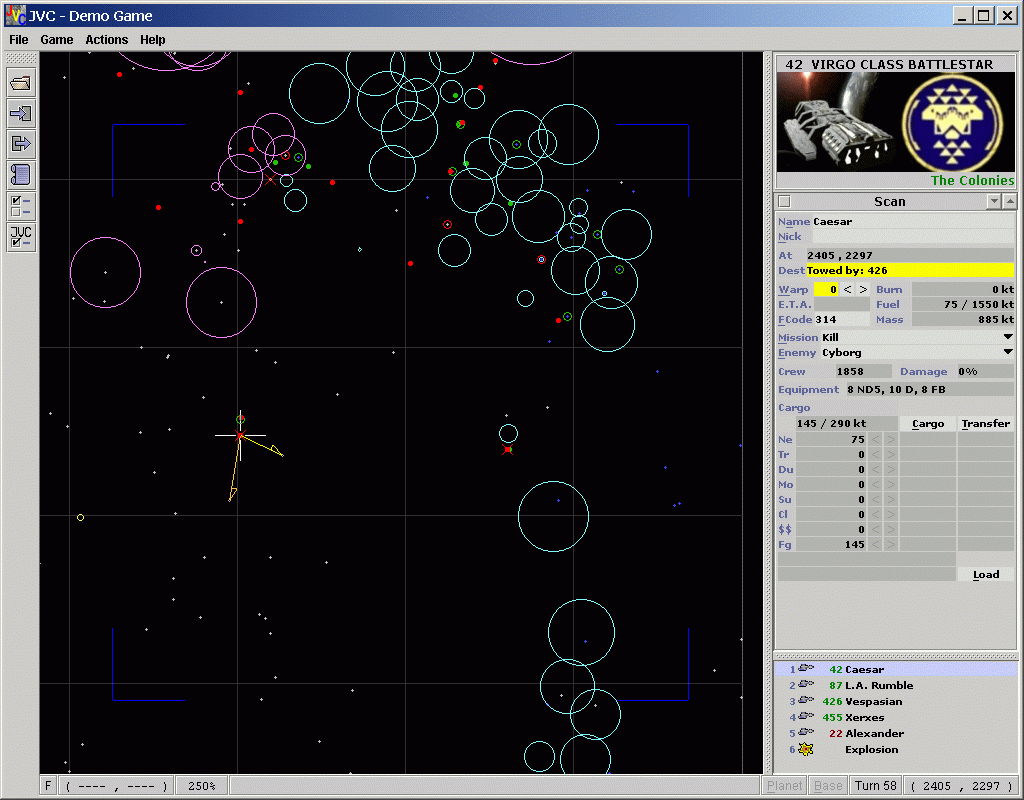Open the scroll messages icon in left toolbar
Image resolution: width=1024 pixels, height=800 pixels.
(21, 175)
